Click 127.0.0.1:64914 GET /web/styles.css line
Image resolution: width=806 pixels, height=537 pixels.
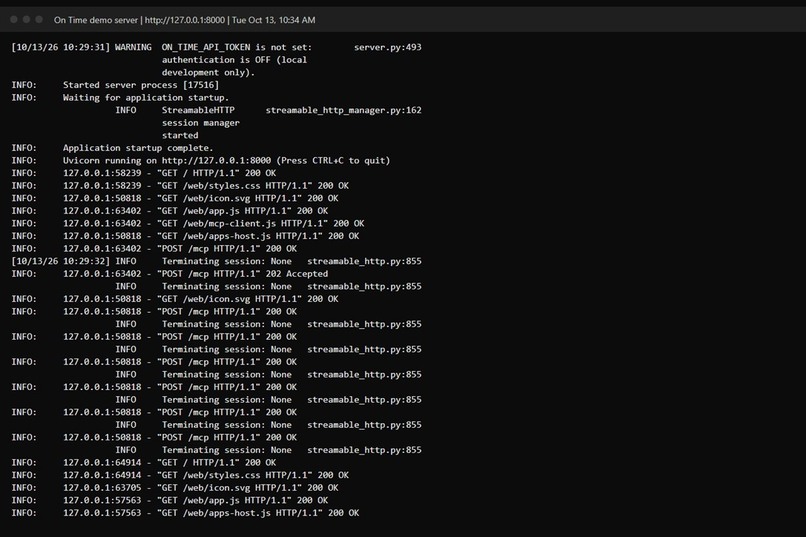click(x=180, y=475)
